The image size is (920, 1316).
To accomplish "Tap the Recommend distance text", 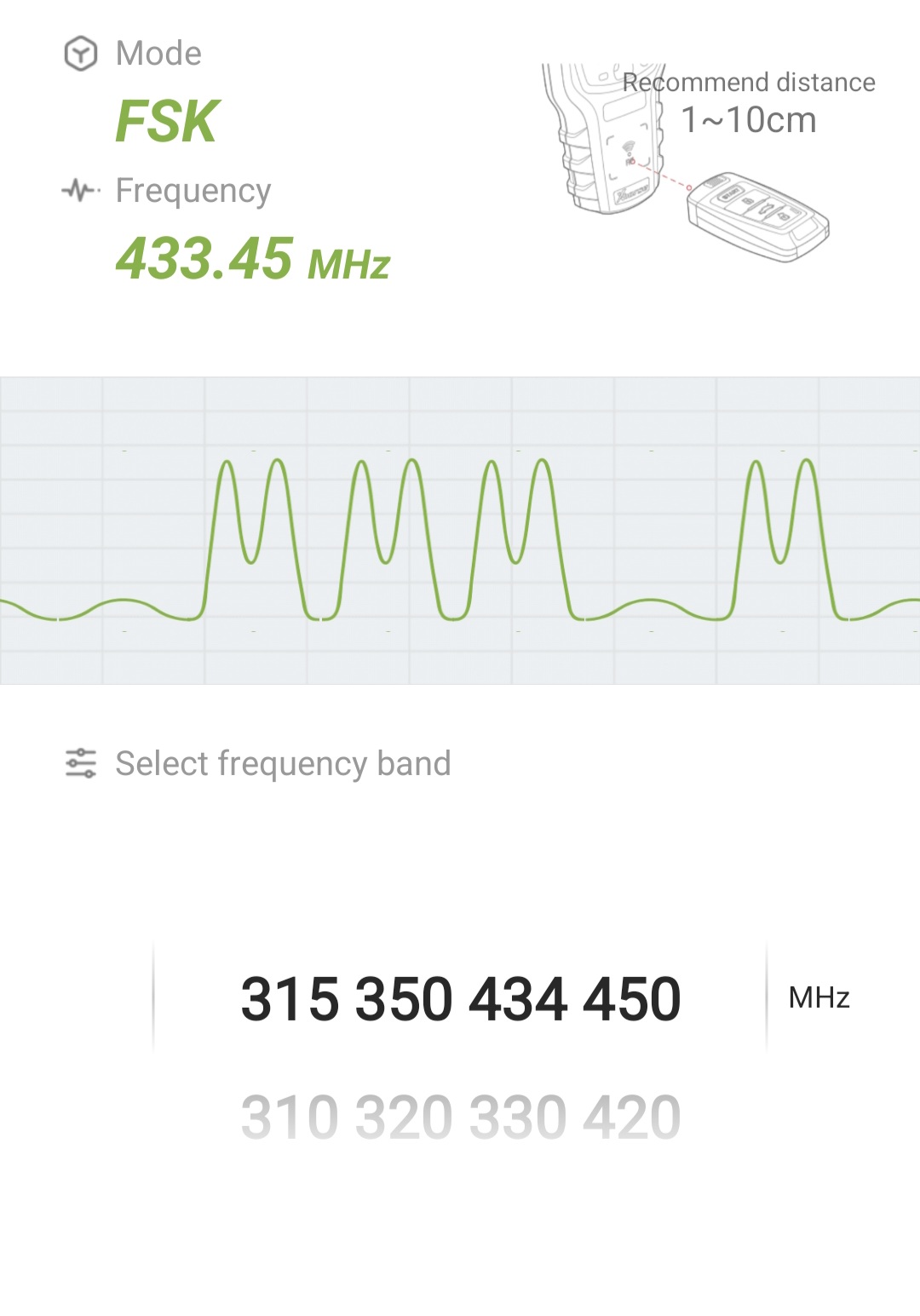I will click(x=749, y=83).
